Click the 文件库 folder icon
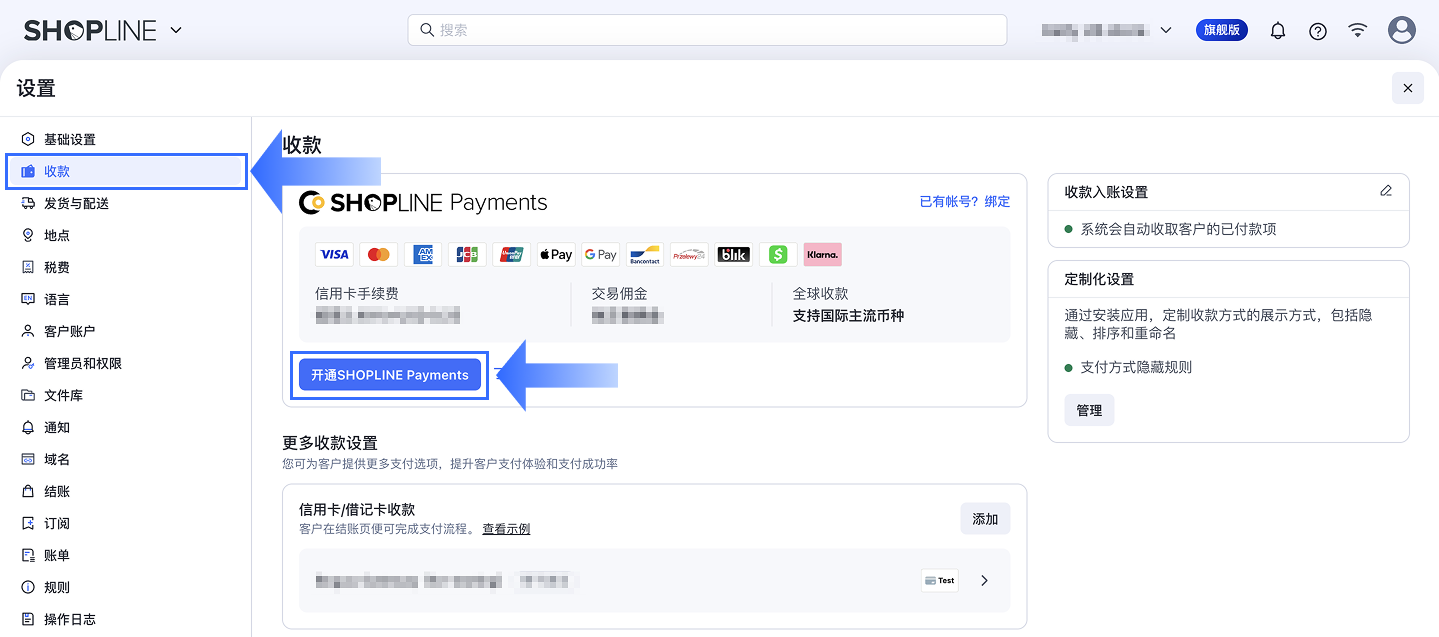The image size is (1439, 637). click(28, 395)
